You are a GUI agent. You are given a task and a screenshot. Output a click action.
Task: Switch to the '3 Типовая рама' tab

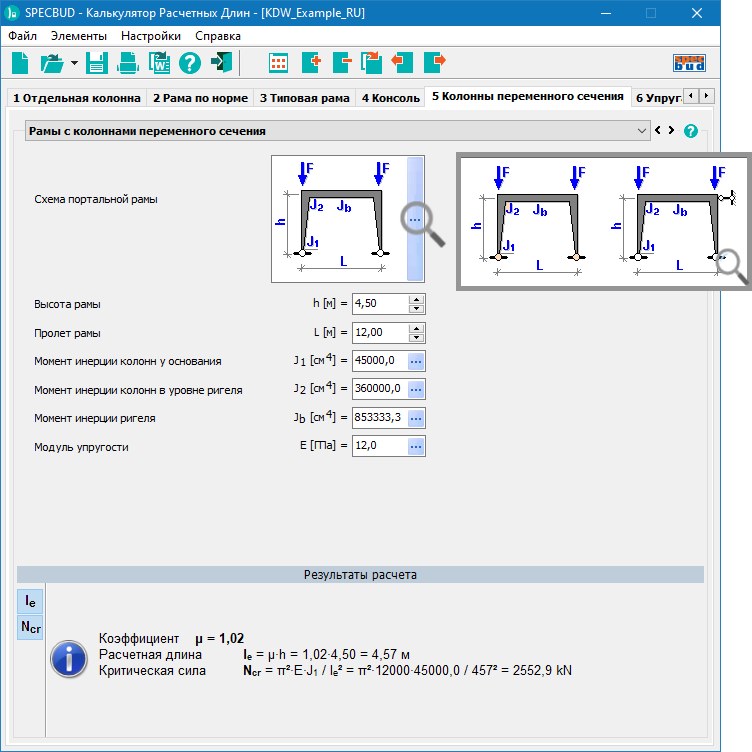(305, 97)
